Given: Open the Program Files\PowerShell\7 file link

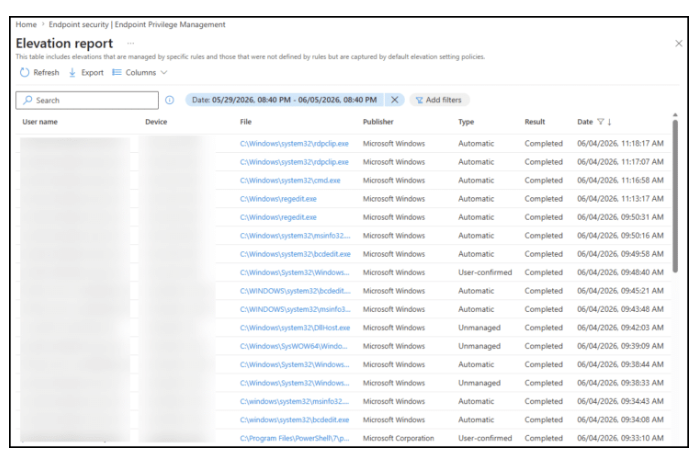Looking at the screenshot, I should [x=294, y=438].
